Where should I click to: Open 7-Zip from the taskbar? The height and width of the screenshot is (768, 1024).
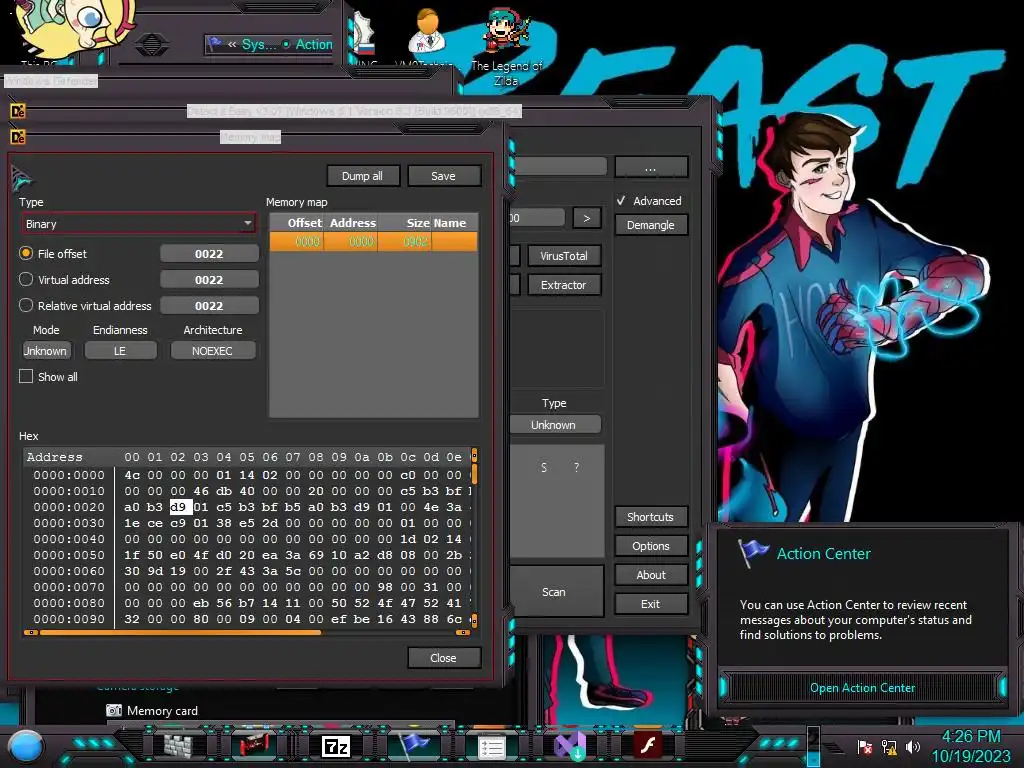click(336, 746)
